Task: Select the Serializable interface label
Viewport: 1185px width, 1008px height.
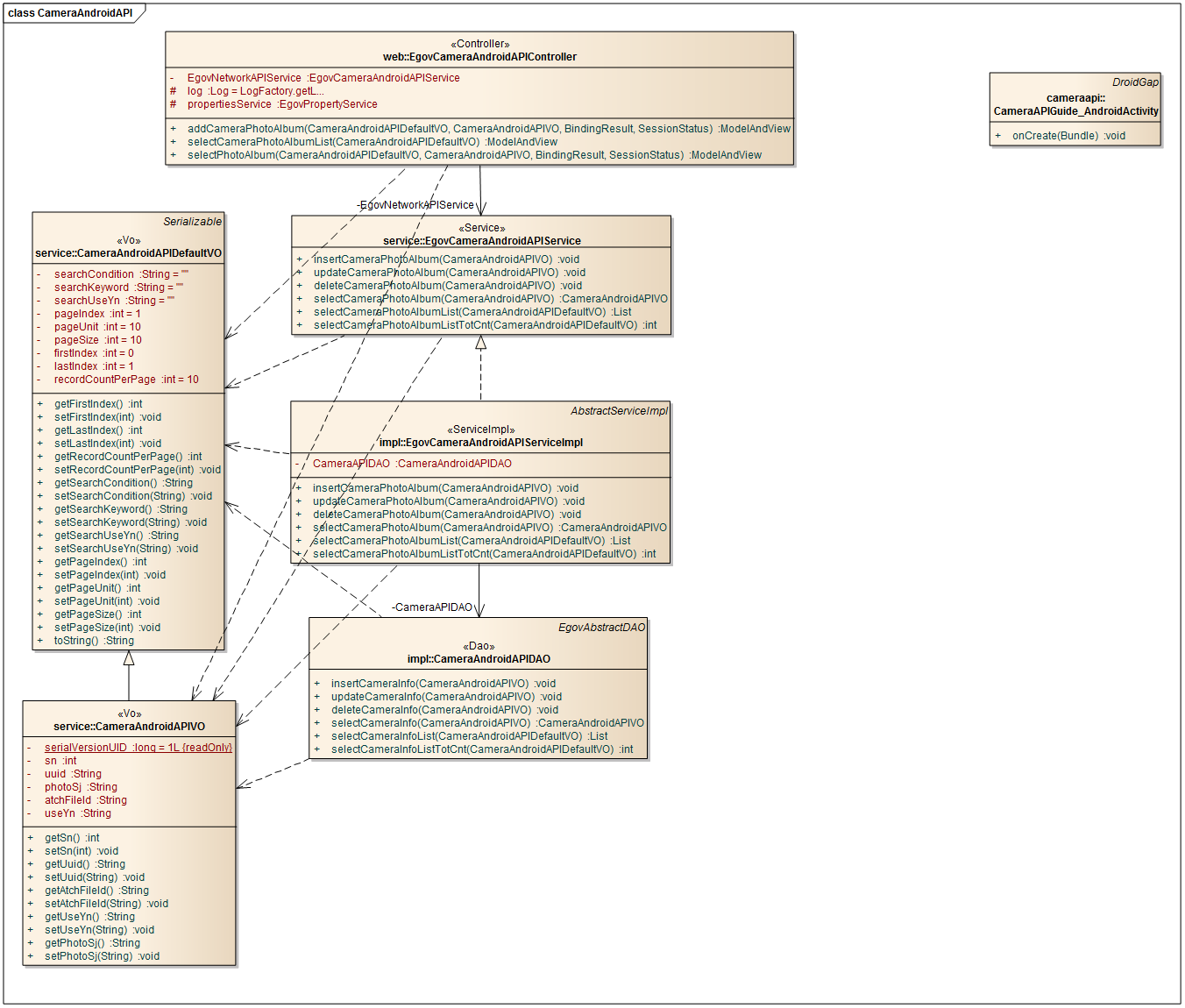Action: coord(192,222)
